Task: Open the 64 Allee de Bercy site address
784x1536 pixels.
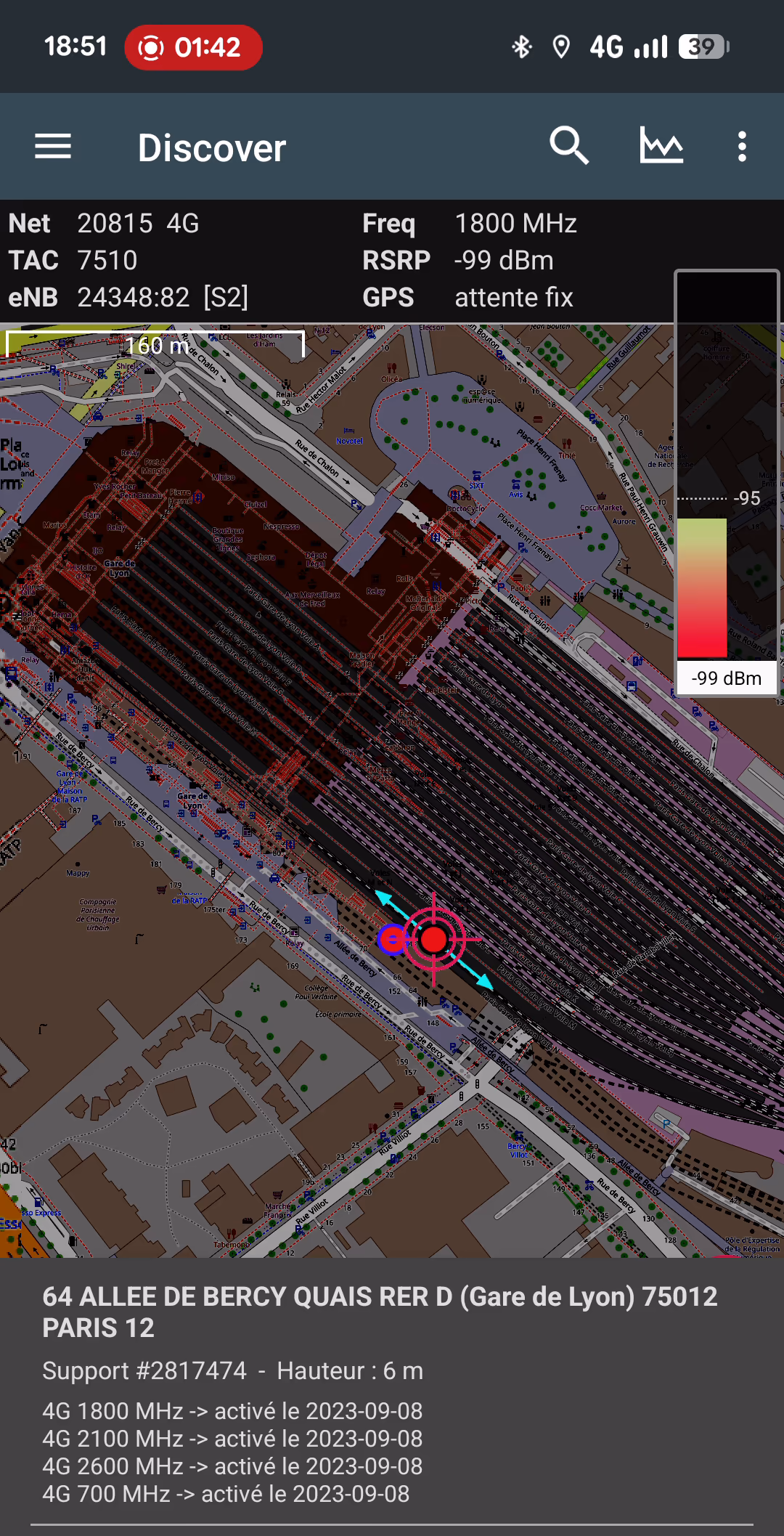Action: pyautogui.click(x=380, y=1312)
